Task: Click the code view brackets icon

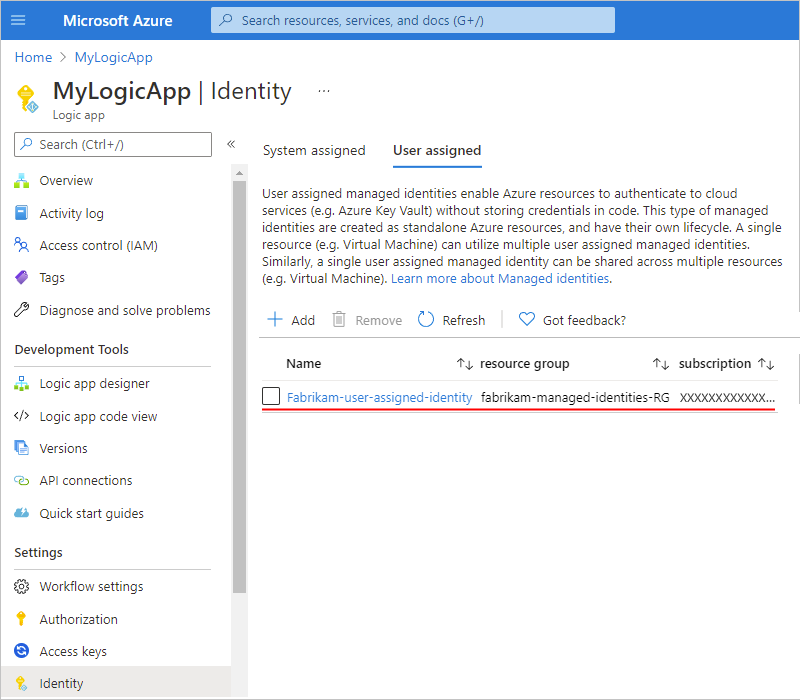Action: 21,416
